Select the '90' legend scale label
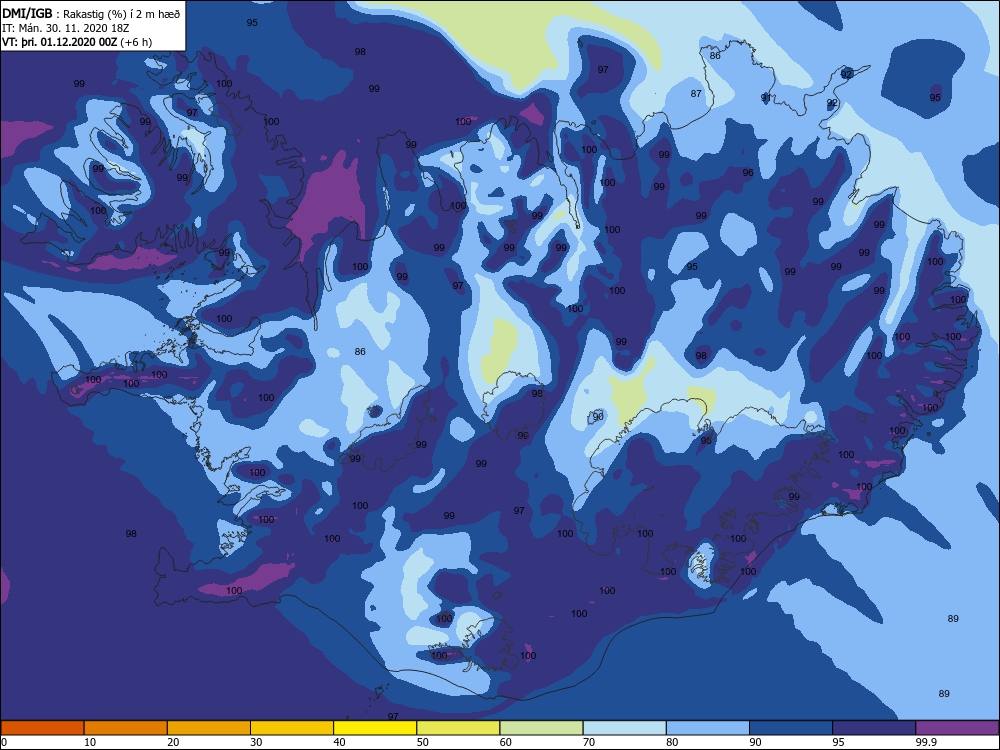1000x750 pixels. point(755,742)
